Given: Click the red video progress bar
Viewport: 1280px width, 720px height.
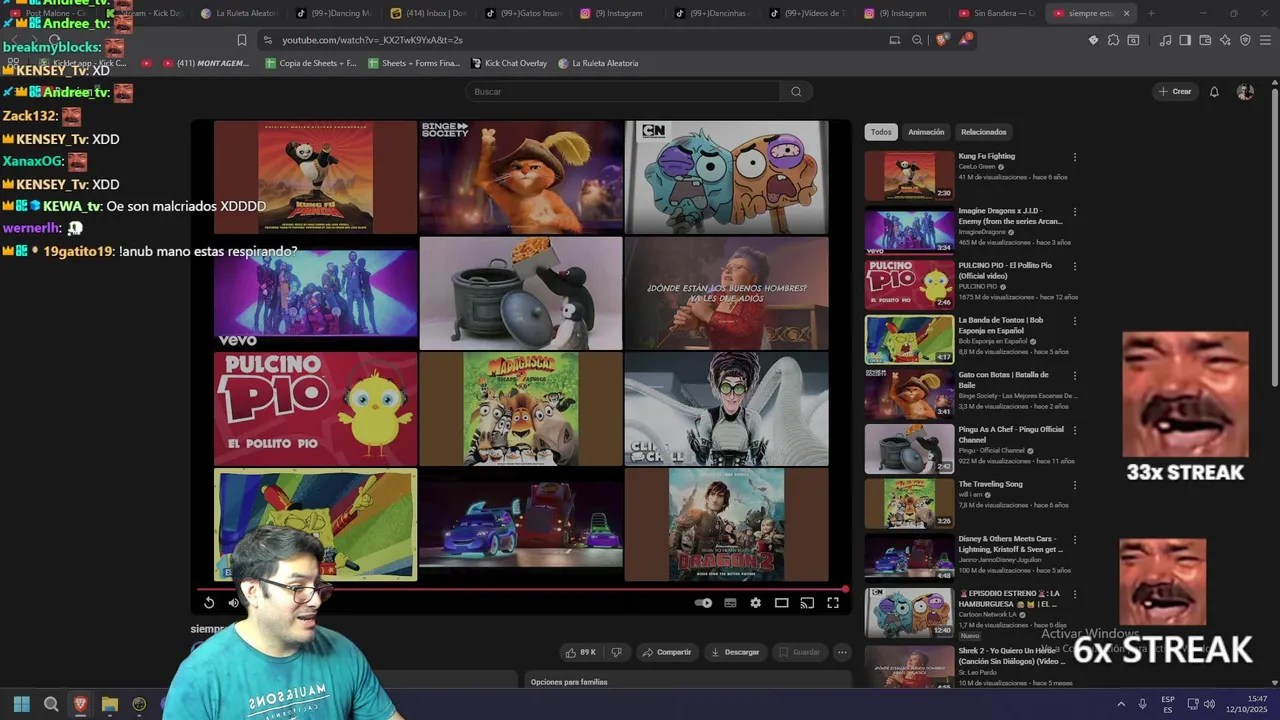Looking at the screenshot, I should click(x=521, y=589).
